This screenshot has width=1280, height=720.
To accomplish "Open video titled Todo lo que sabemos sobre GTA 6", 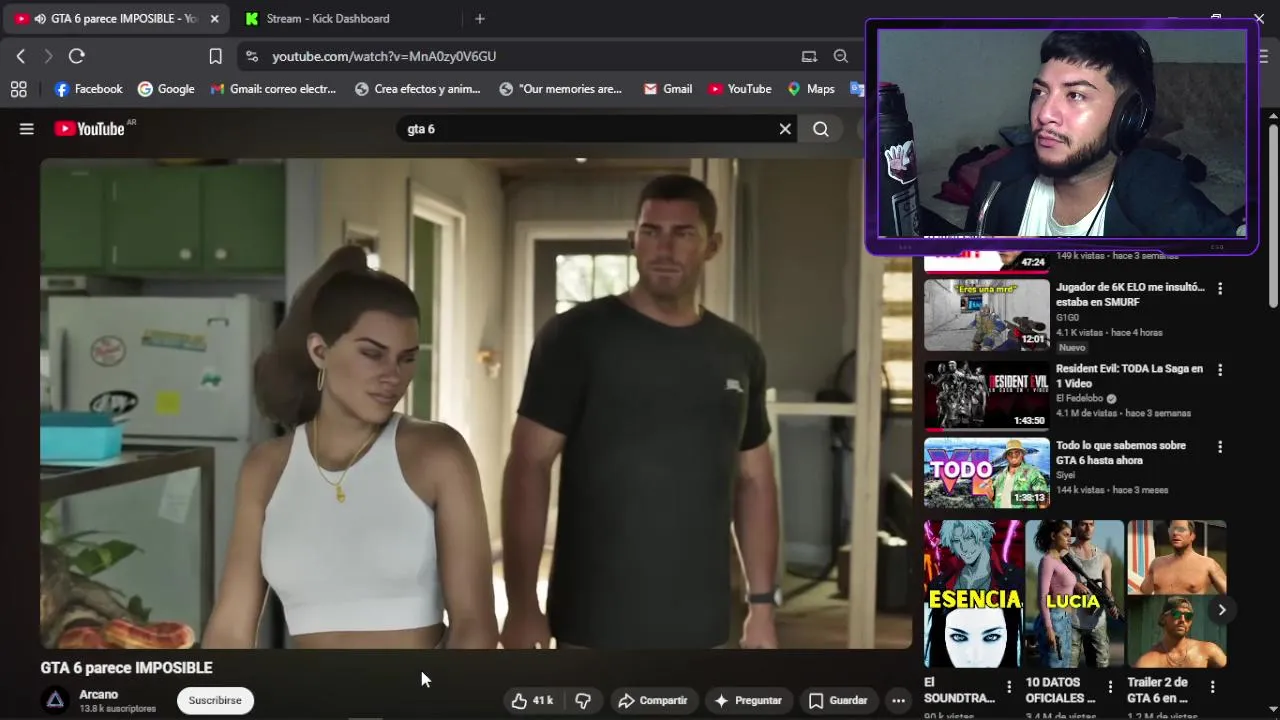I will [1121, 452].
